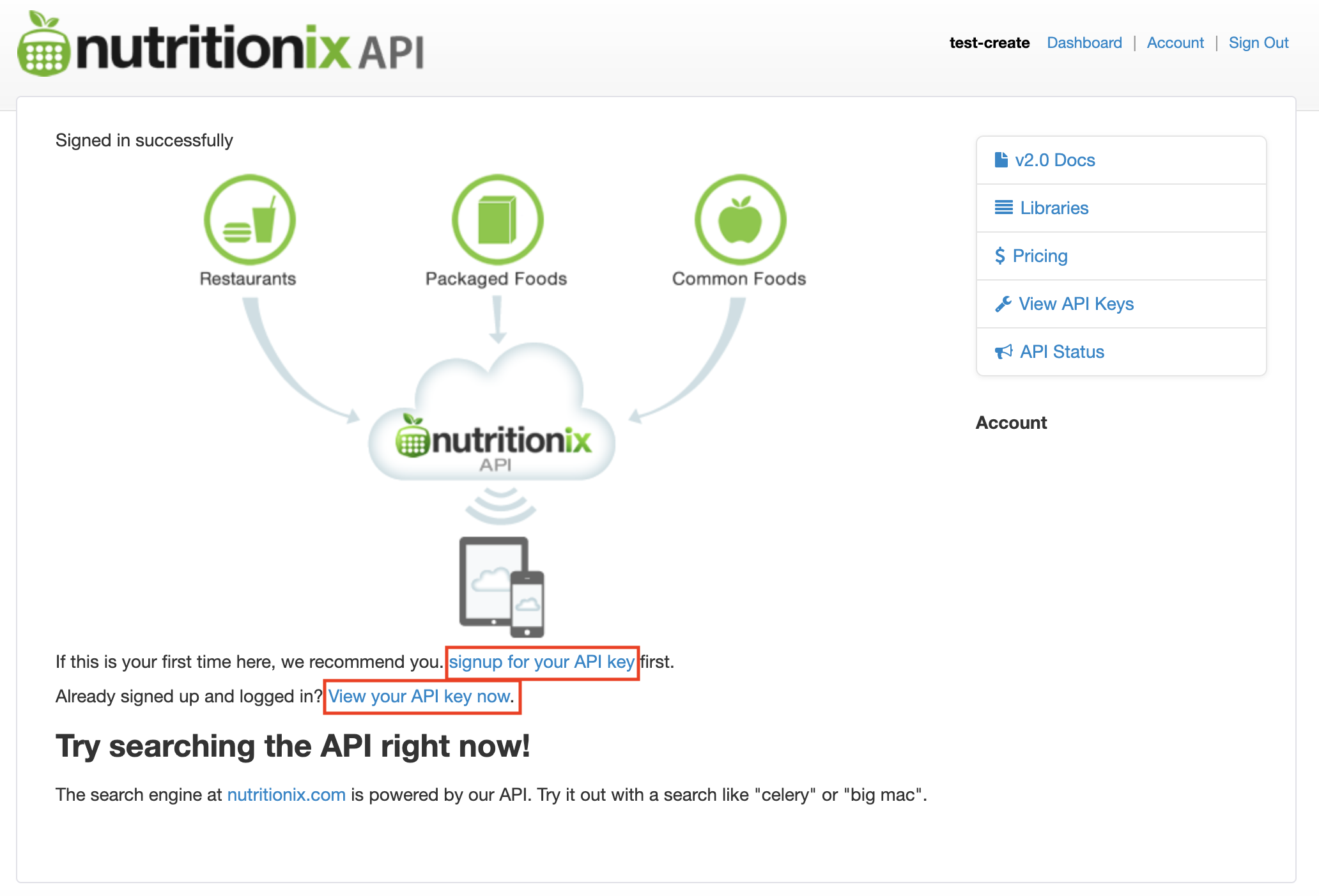Open the Dashboard link

(x=1084, y=43)
